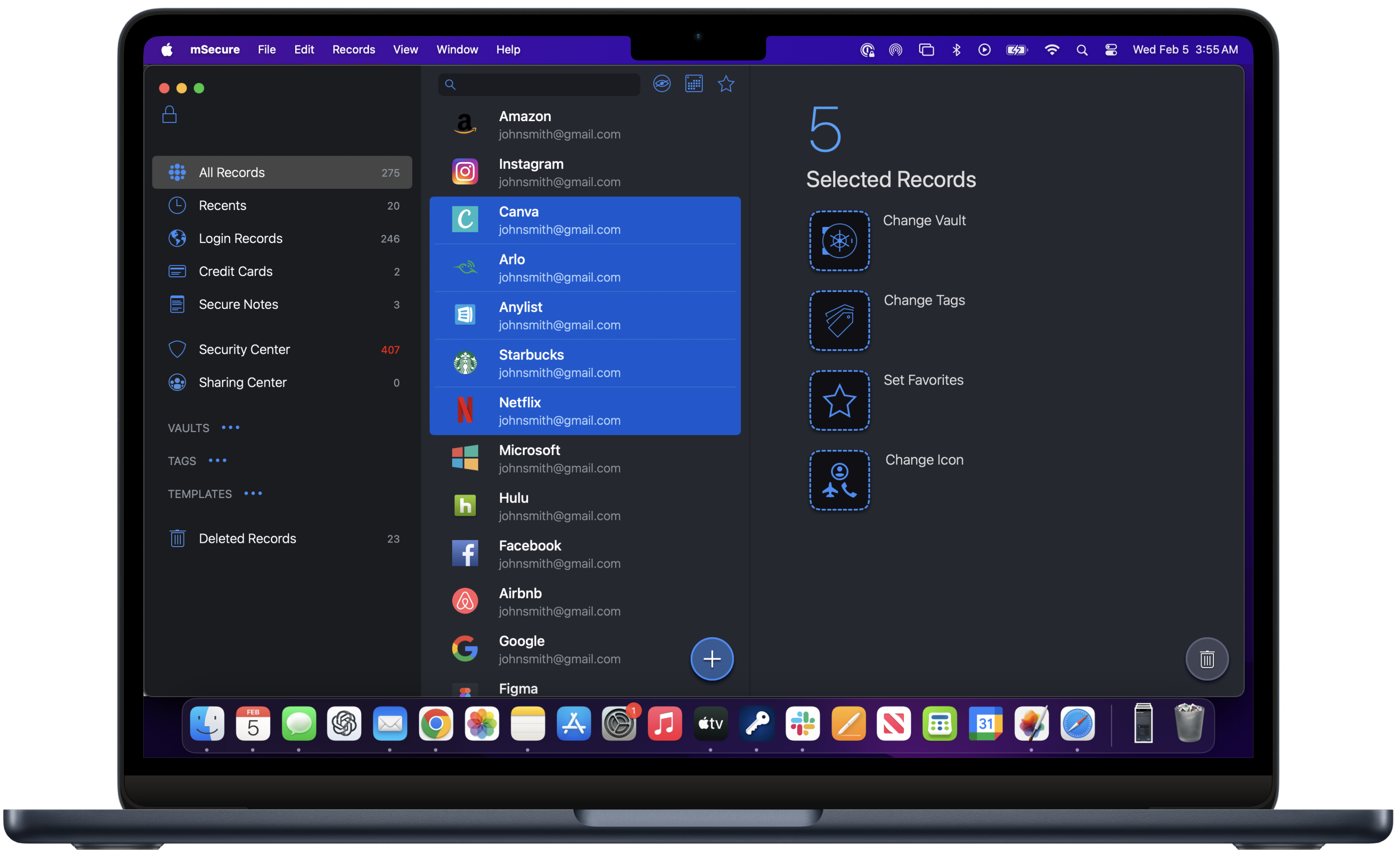Open the Change Tags action icon
The width and height of the screenshot is (1400, 865).
(839, 320)
